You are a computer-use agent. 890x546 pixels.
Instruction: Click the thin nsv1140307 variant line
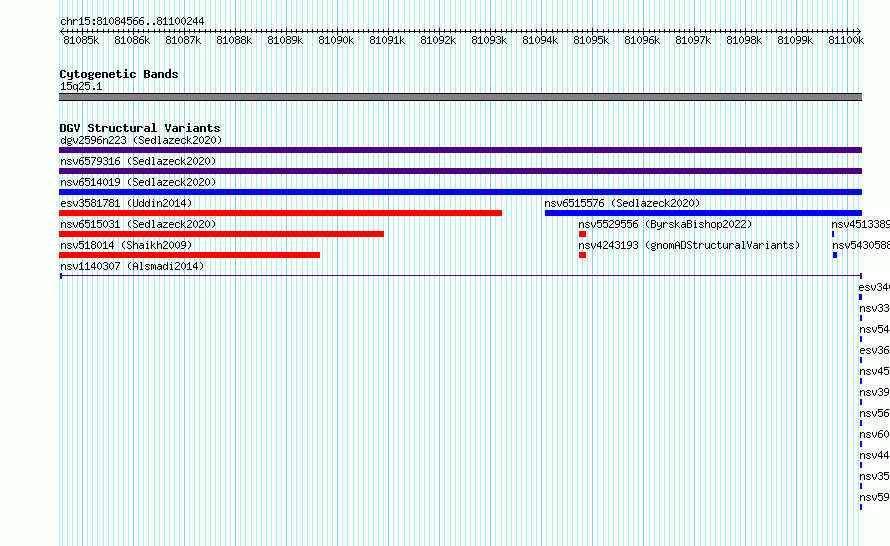click(460, 276)
